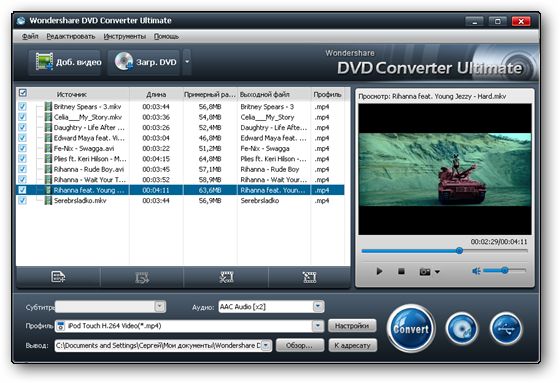Click the play button in the preview
The image size is (560, 383).
(379, 271)
